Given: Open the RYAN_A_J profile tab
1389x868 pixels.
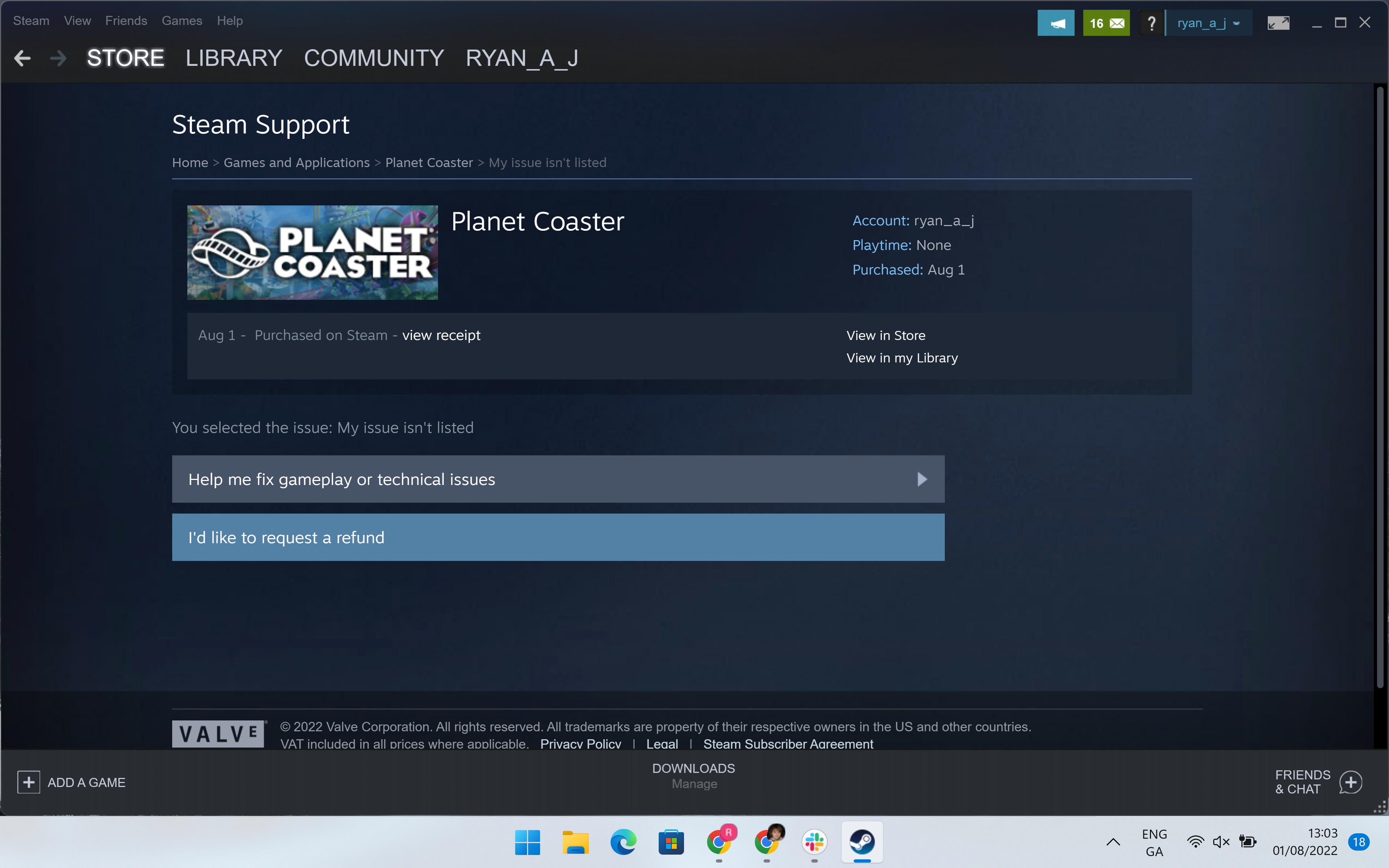Looking at the screenshot, I should pos(522,58).
